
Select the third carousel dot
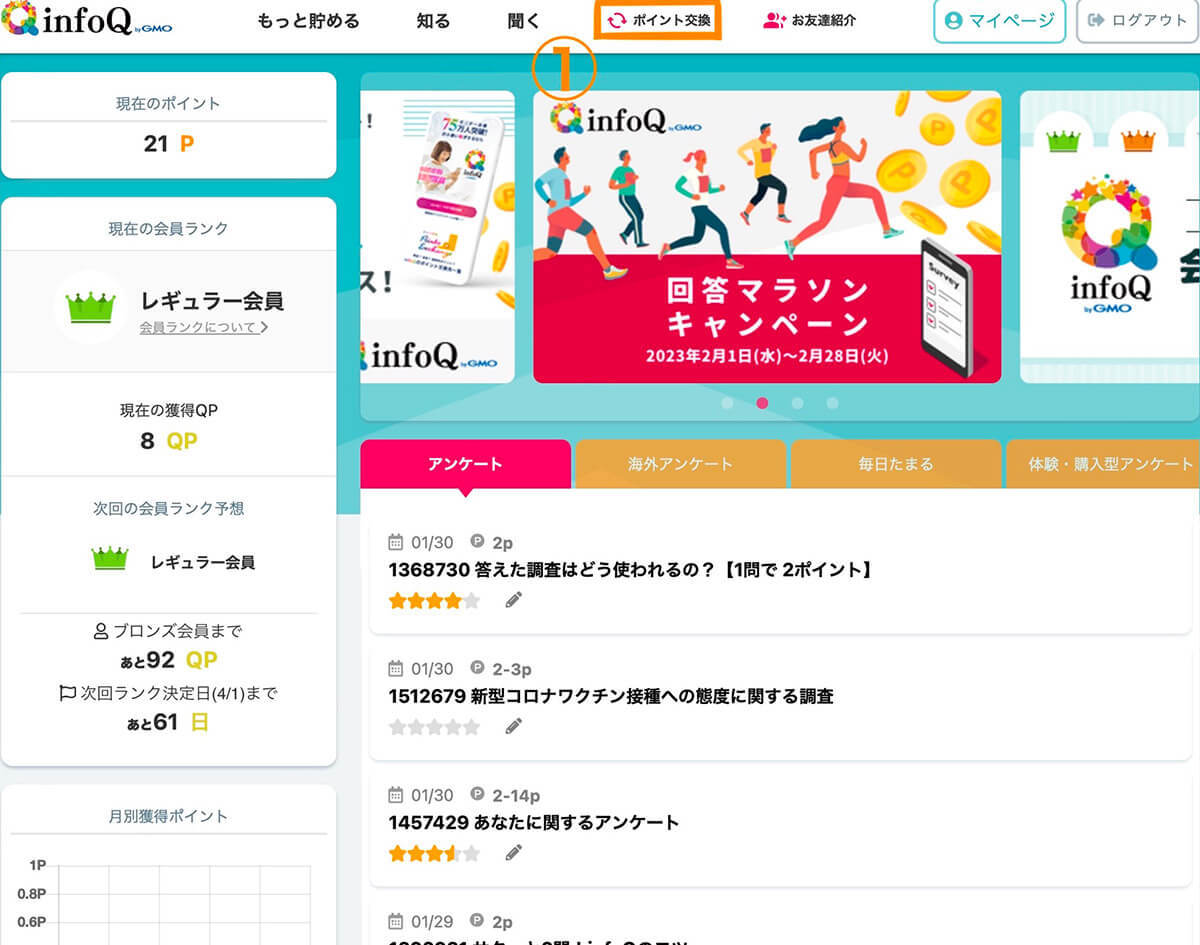point(797,403)
